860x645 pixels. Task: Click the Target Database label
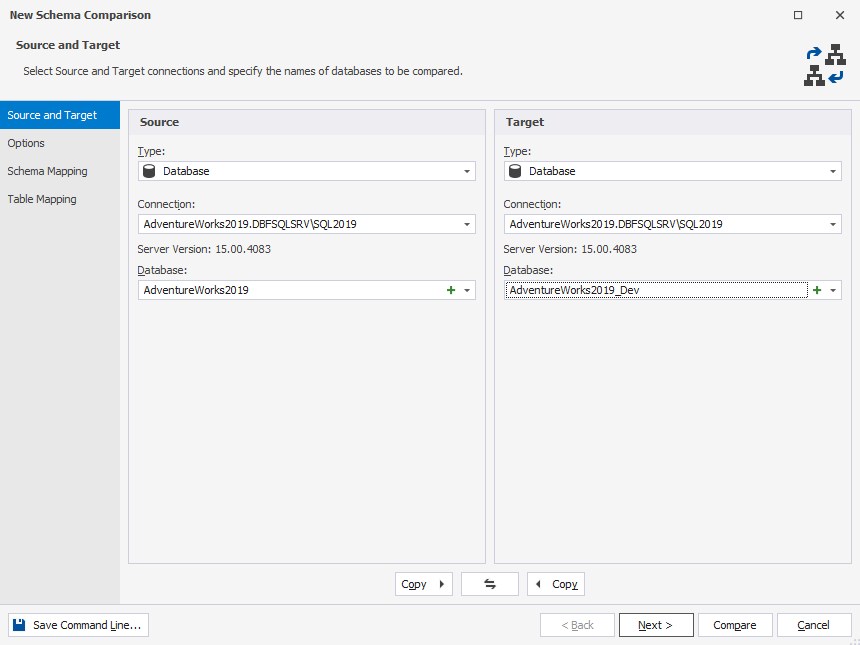click(528, 270)
